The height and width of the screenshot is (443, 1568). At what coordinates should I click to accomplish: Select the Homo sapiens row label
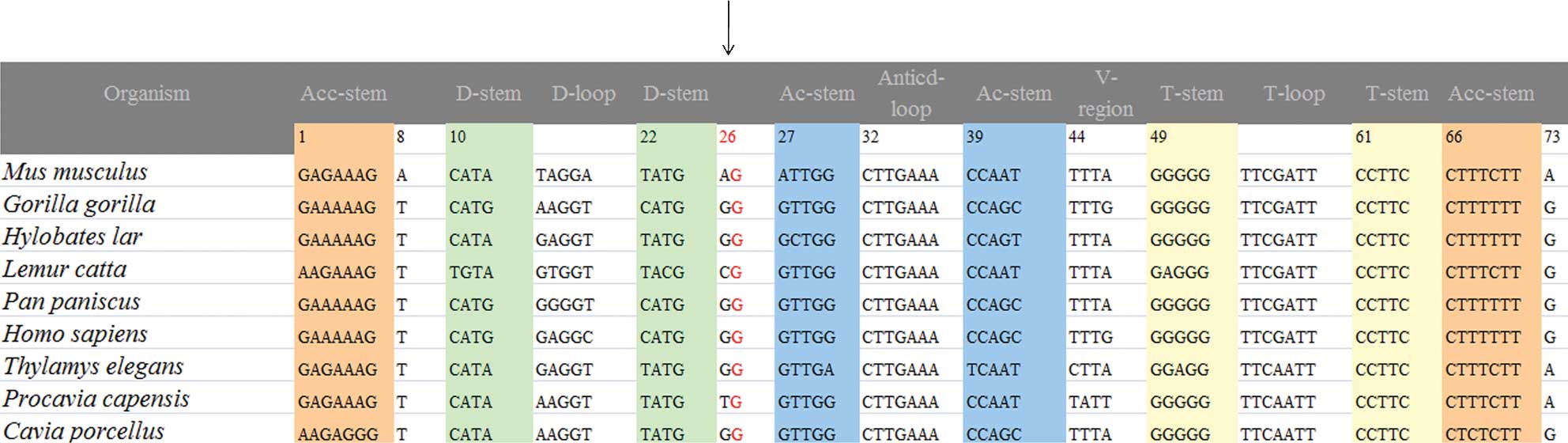click(x=76, y=335)
